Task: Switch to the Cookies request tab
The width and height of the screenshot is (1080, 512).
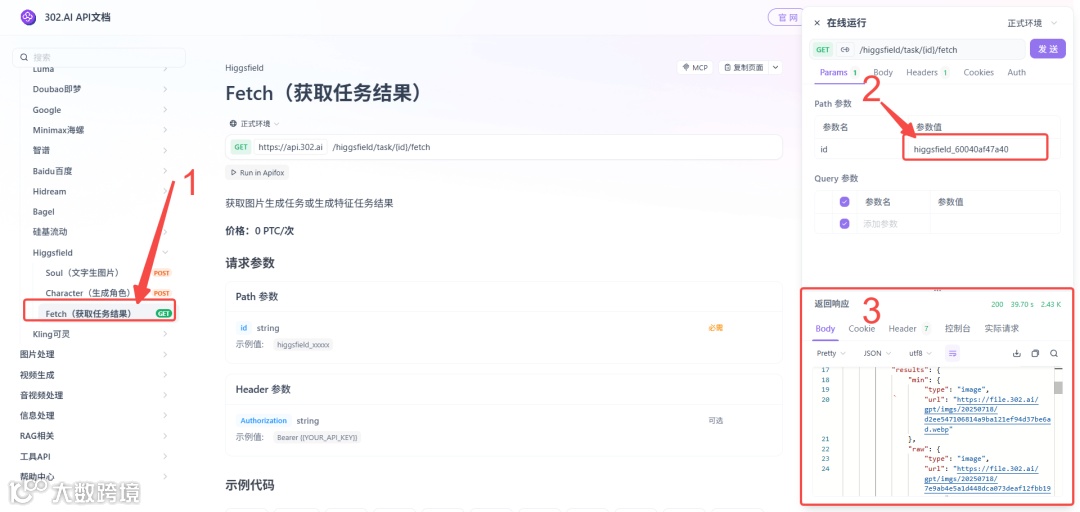Action: [978, 72]
